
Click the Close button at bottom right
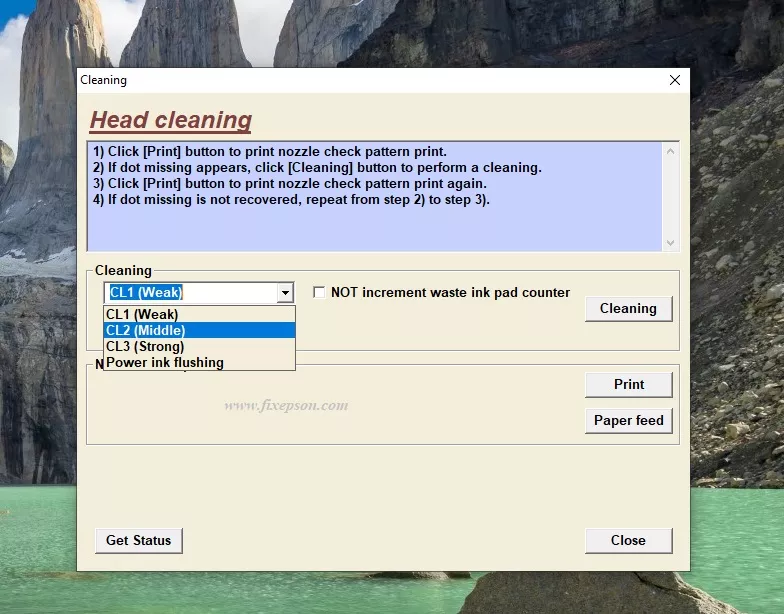pos(628,540)
